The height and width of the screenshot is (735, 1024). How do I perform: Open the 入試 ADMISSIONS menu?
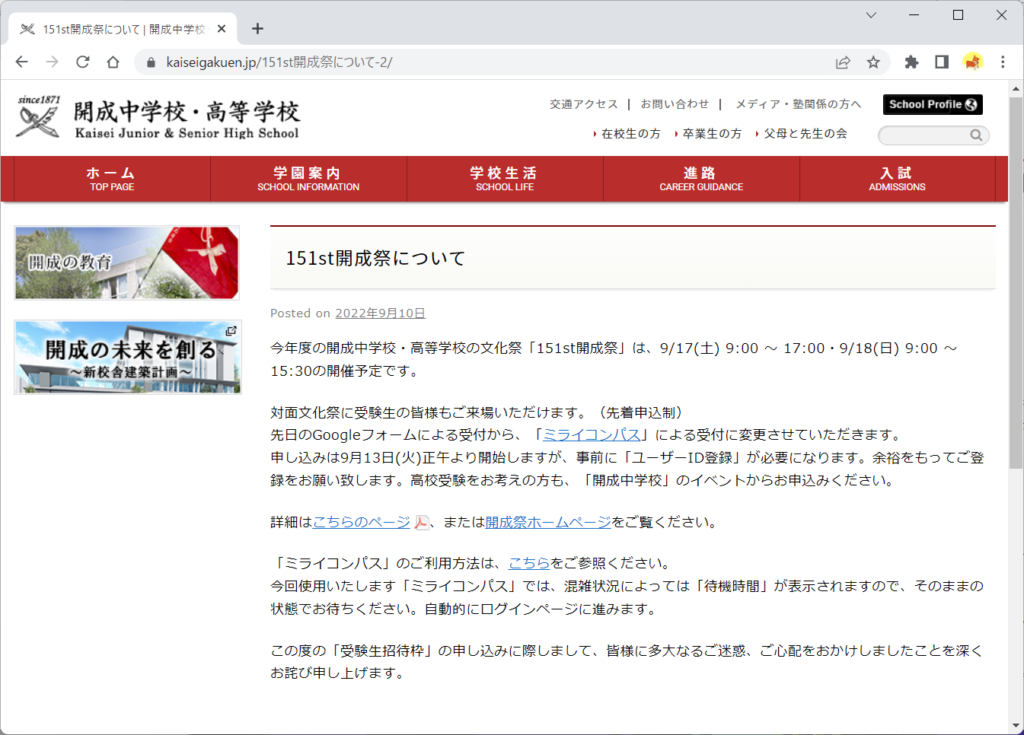tap(897, 179)
